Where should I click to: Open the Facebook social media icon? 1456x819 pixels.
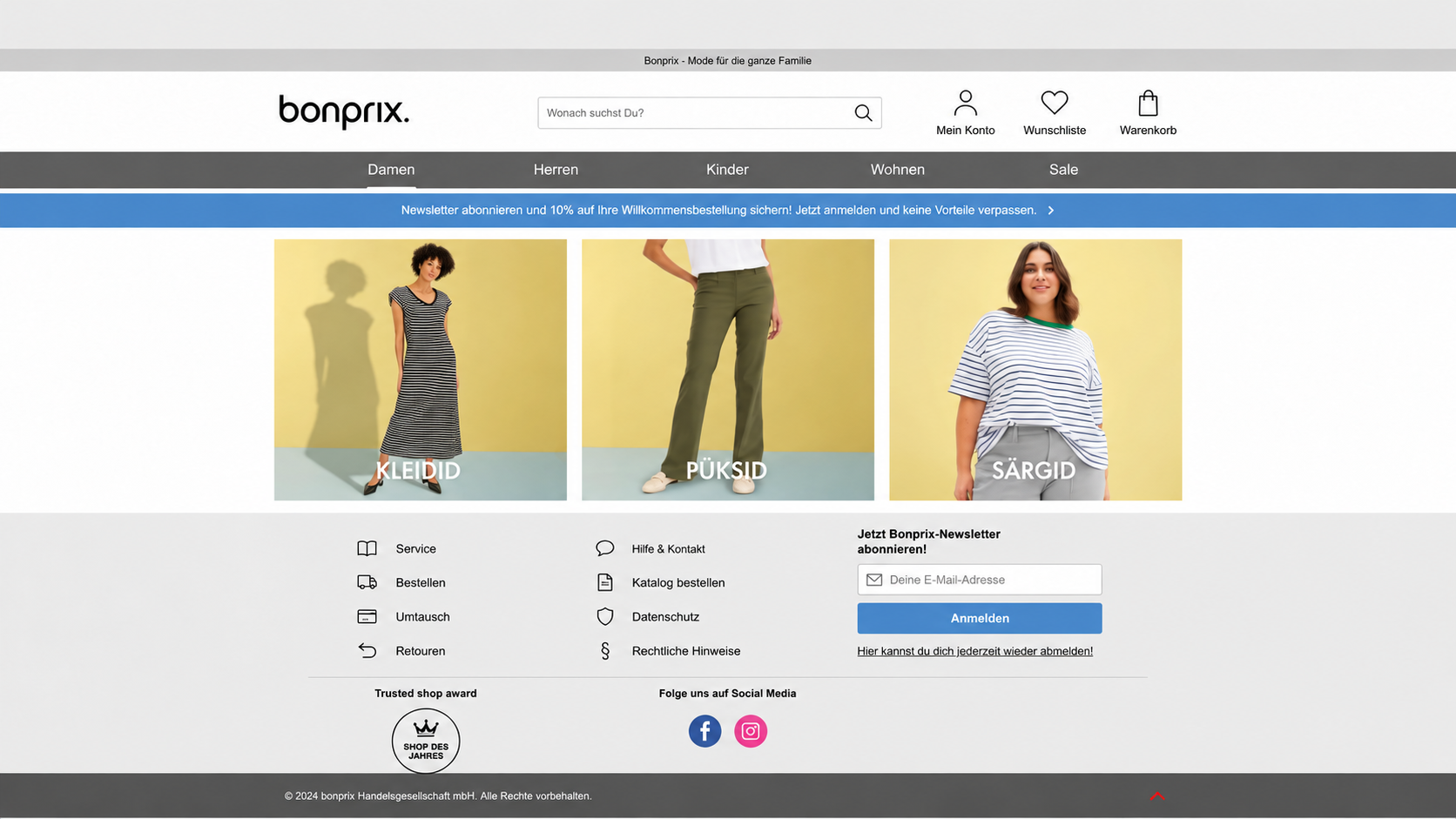pyautogui.click(x=704, y=731)
